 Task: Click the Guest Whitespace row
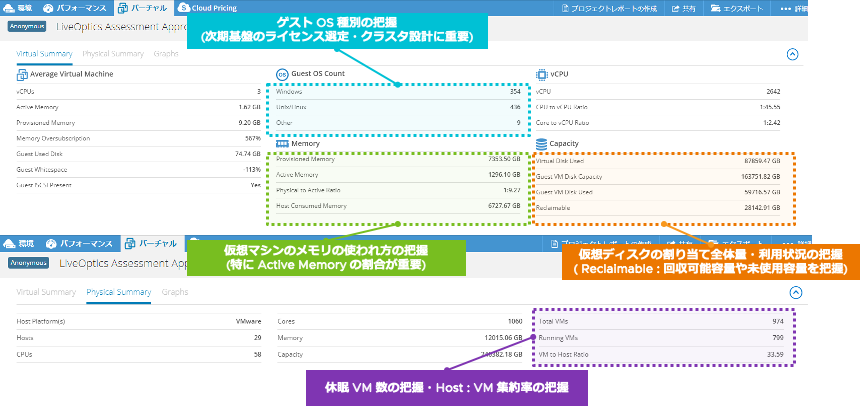click(139, 170)
